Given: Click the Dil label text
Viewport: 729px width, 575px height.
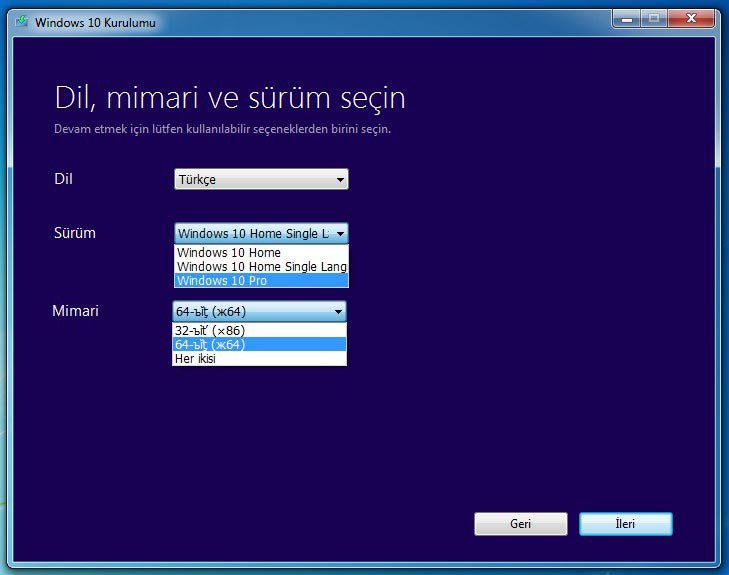Looking at the screenshot, I should pos(63,179).
